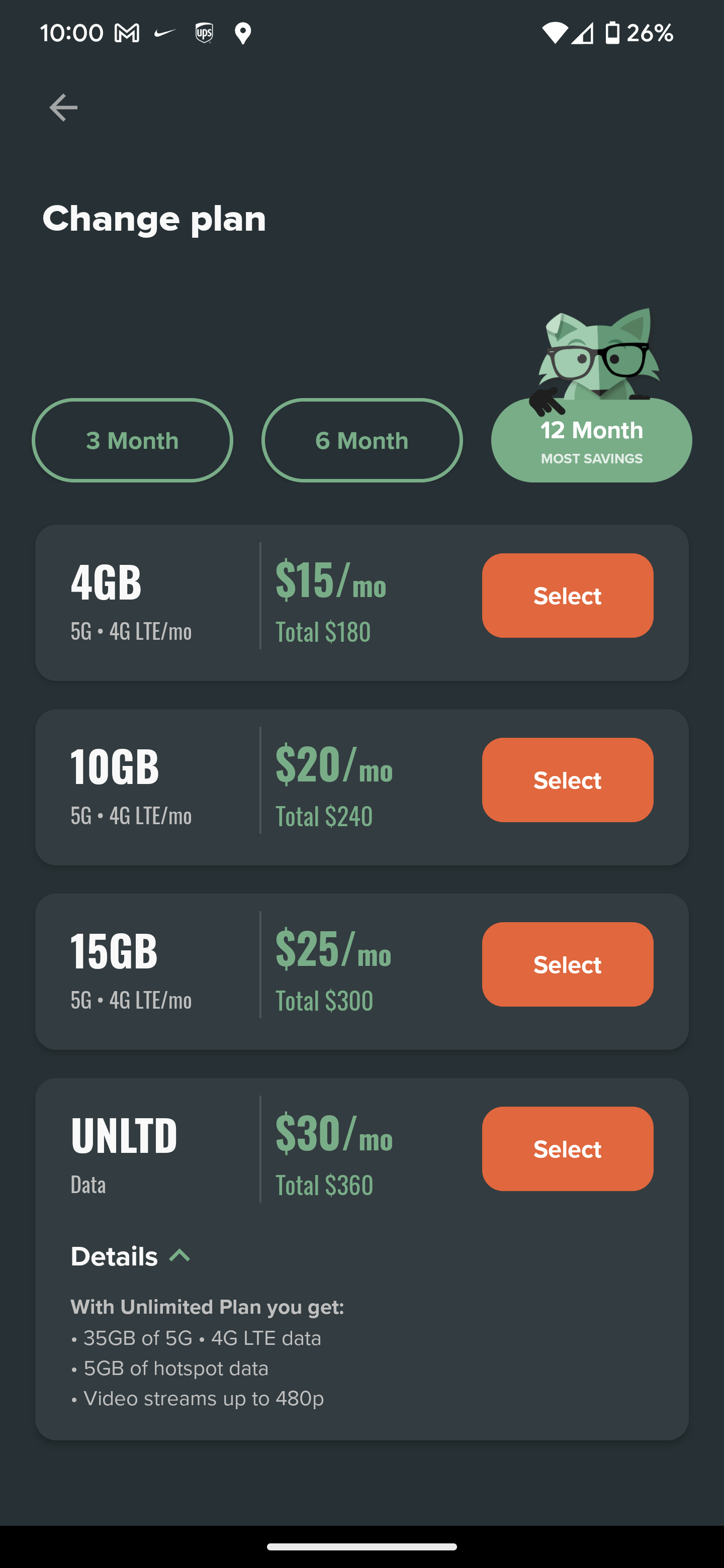
Task: Tap the Nike swoosh status icon
Action: (165, 32)
